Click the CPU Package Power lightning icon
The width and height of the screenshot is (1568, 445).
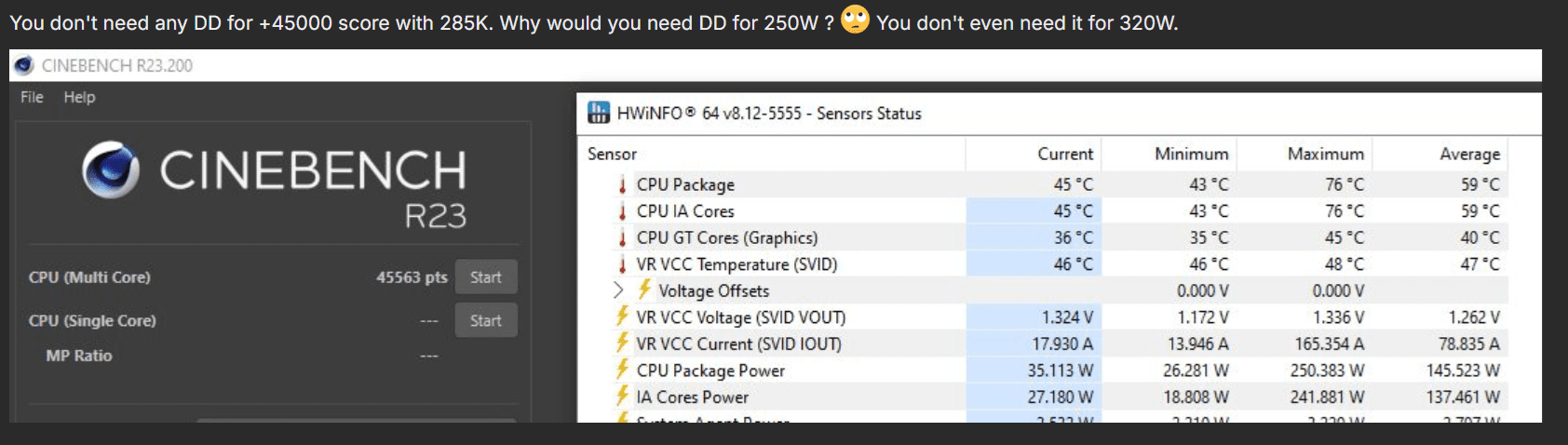(622, 371)
